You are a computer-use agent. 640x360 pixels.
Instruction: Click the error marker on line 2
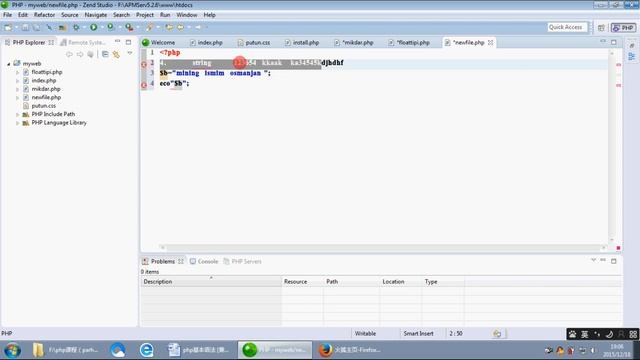coord(144,64)
